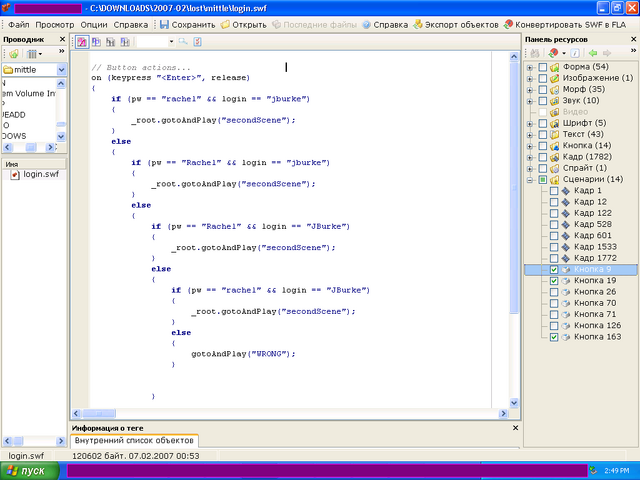
Task: Click the binoculars find icon in resource panel
Action: (x=535, y=53)
